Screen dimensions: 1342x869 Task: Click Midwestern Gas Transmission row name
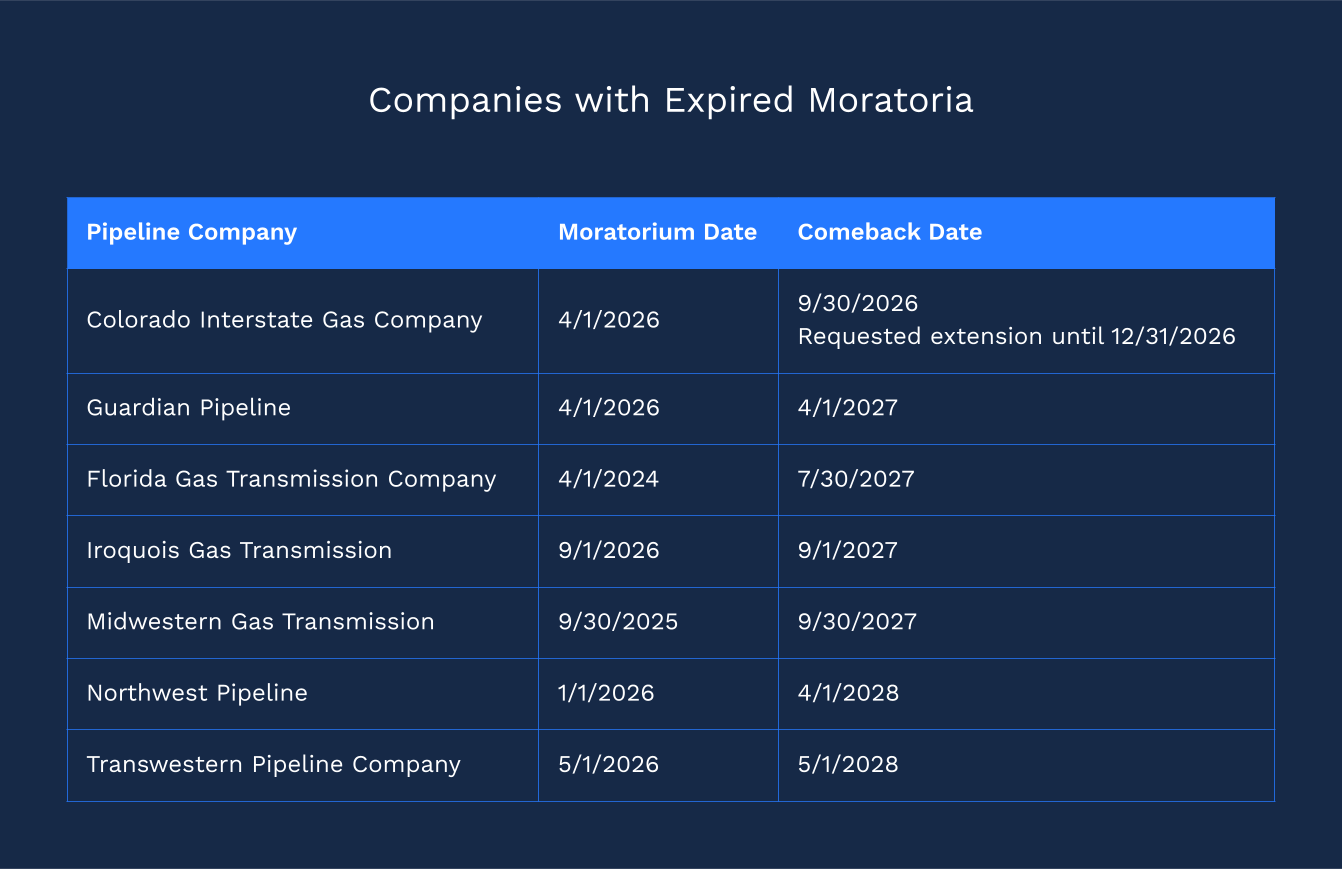[x=261, y=622]
